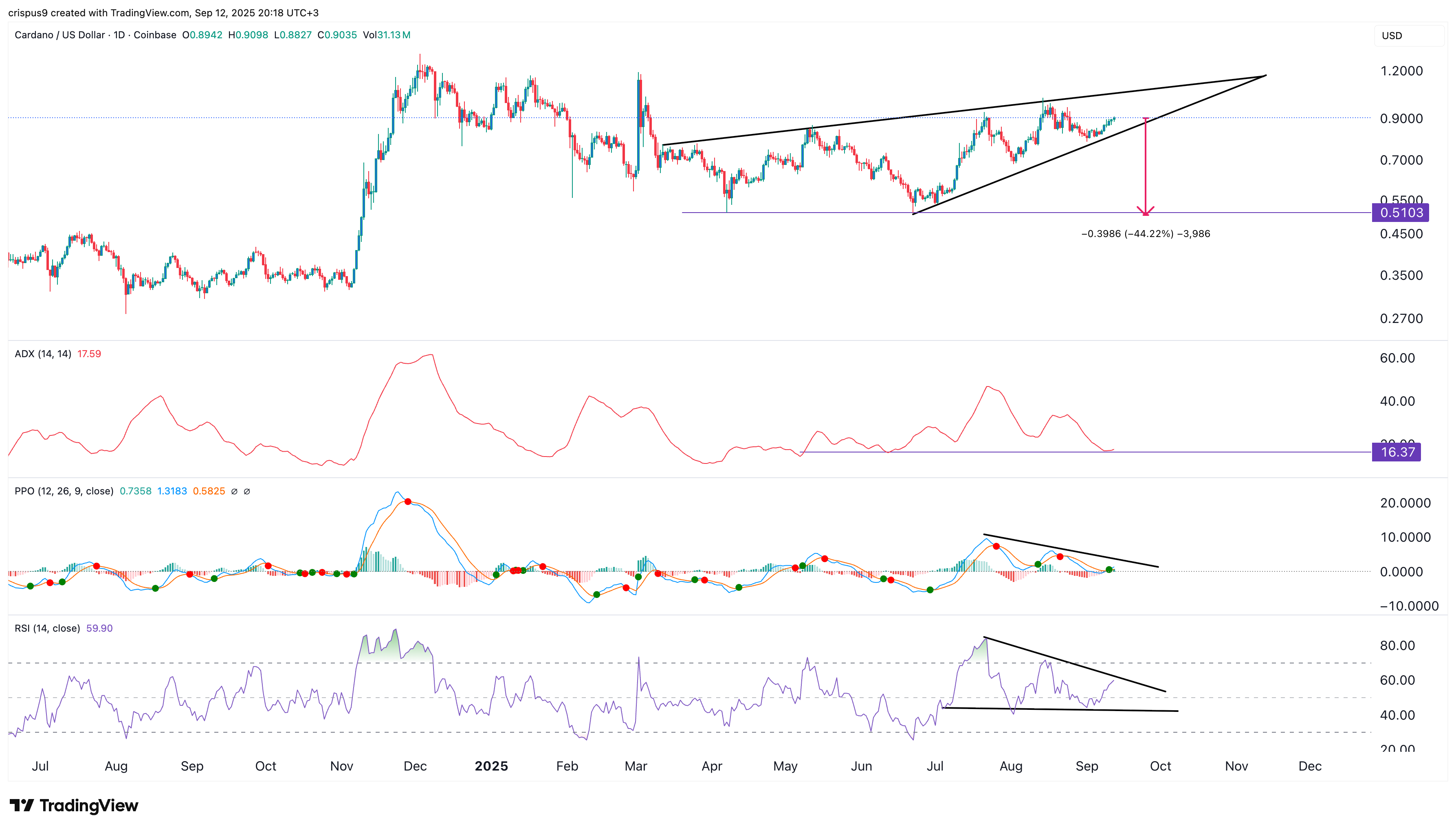The width and height of the screenshot is (1456, 830).
Task: Click the Vol 31.13 M value in the header
Action: point(387,35)
